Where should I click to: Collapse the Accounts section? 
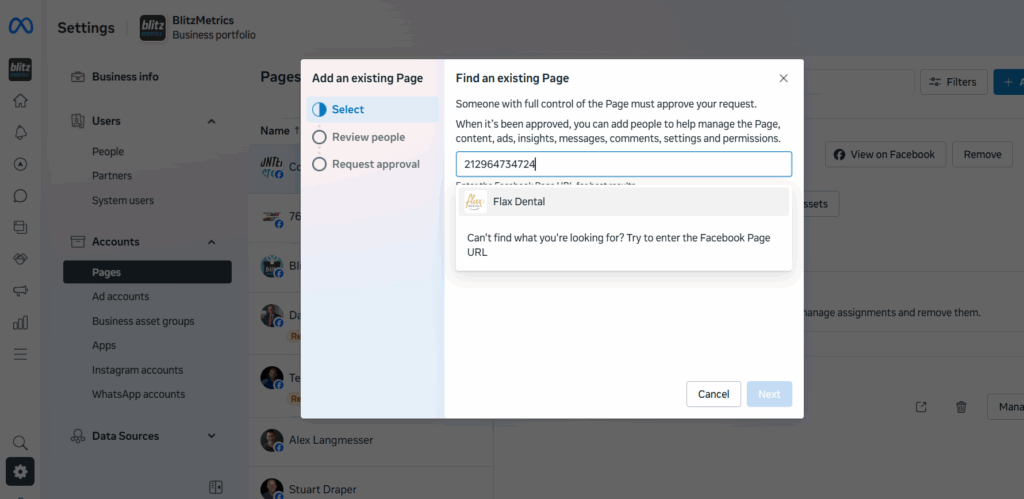[x=211, y=242]
